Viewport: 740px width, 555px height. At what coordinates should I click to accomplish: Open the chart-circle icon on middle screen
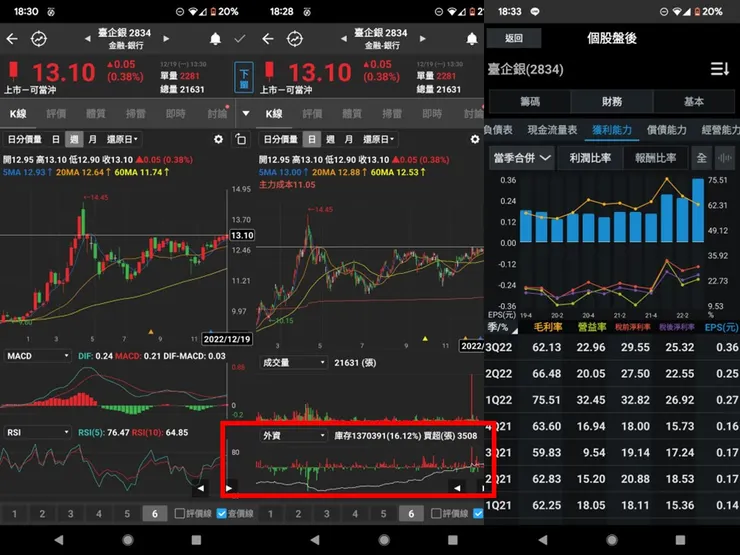point(295,39)
